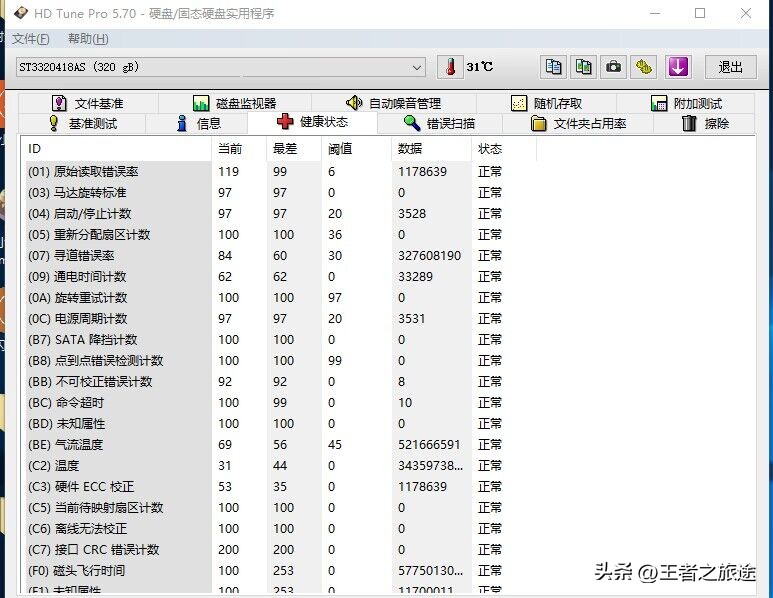The image size is (773, 598).
Task: Open the options wrench icon
Action: coord(644,67)
